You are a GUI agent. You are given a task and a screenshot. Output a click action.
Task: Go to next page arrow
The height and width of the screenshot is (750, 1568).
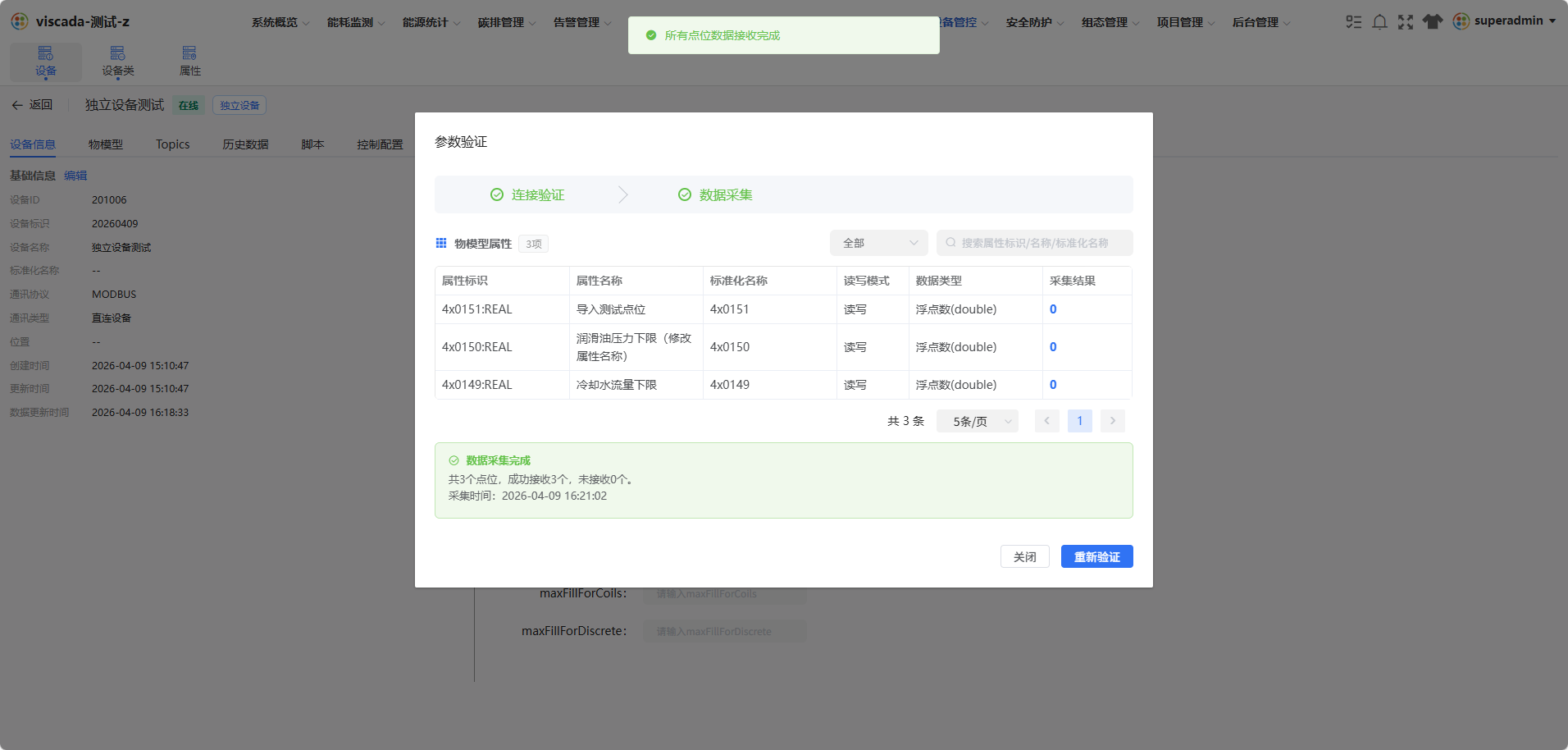coord(1113,421)
